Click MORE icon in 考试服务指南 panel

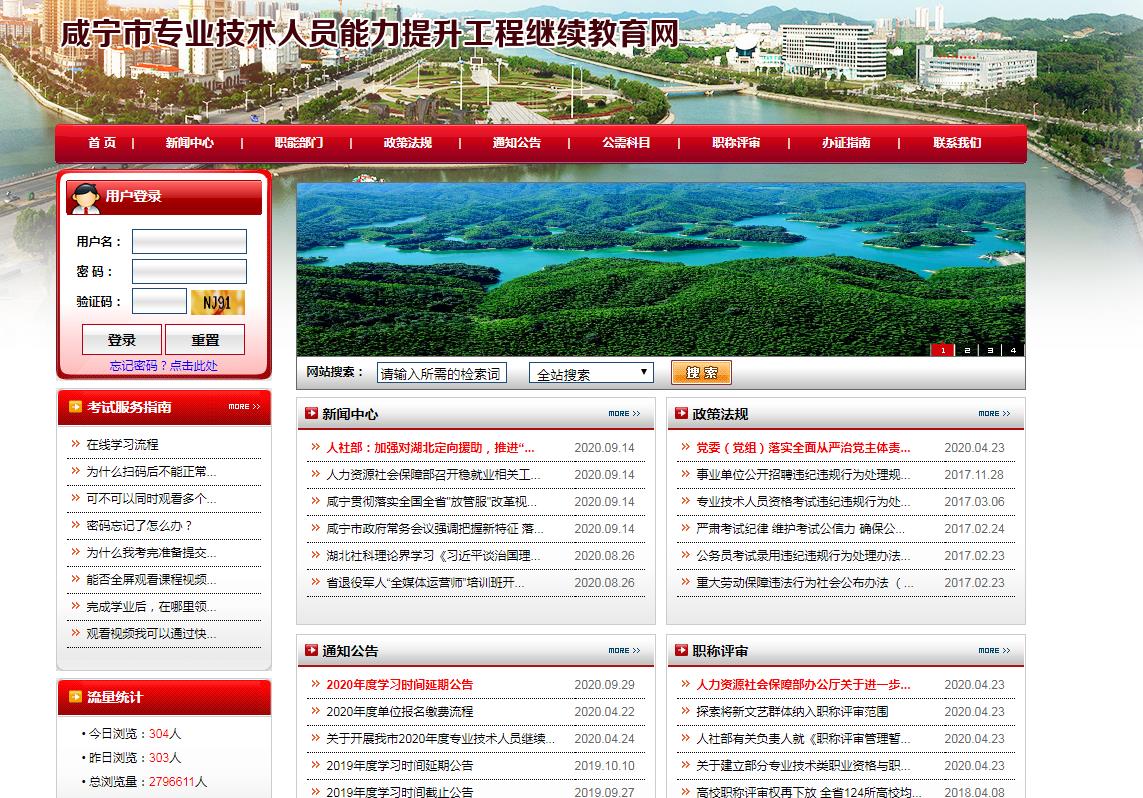tap(244, 407)
